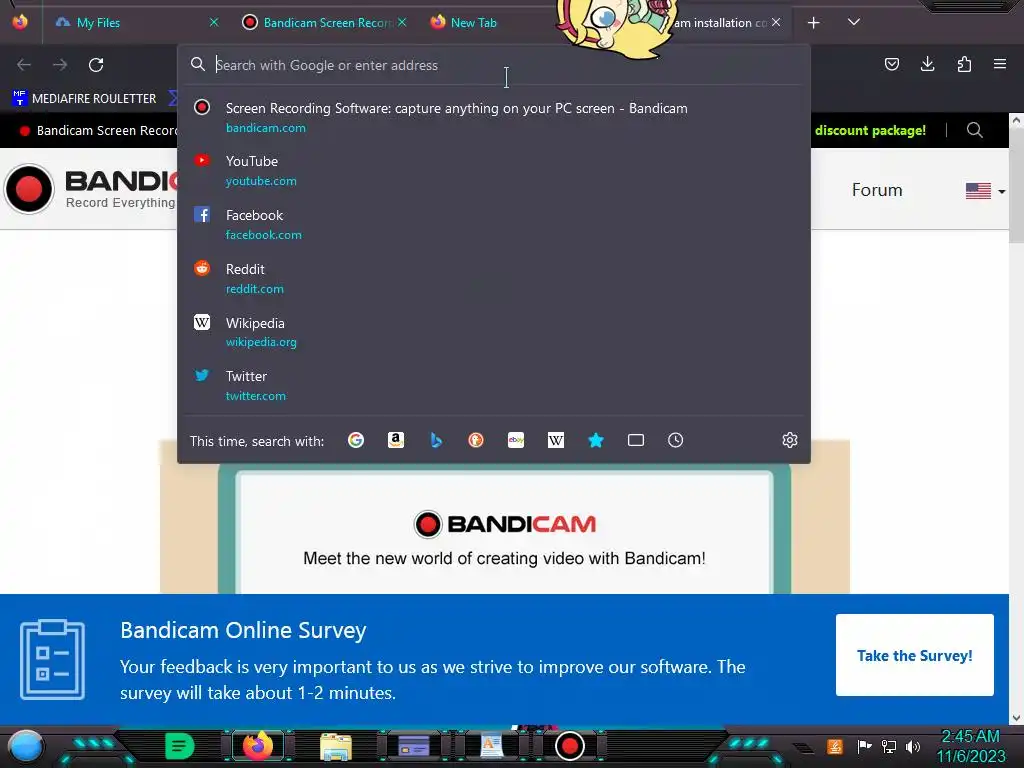Go back to previous page
This screenshot has height=768, width=1024.
[x=24, y=65]
